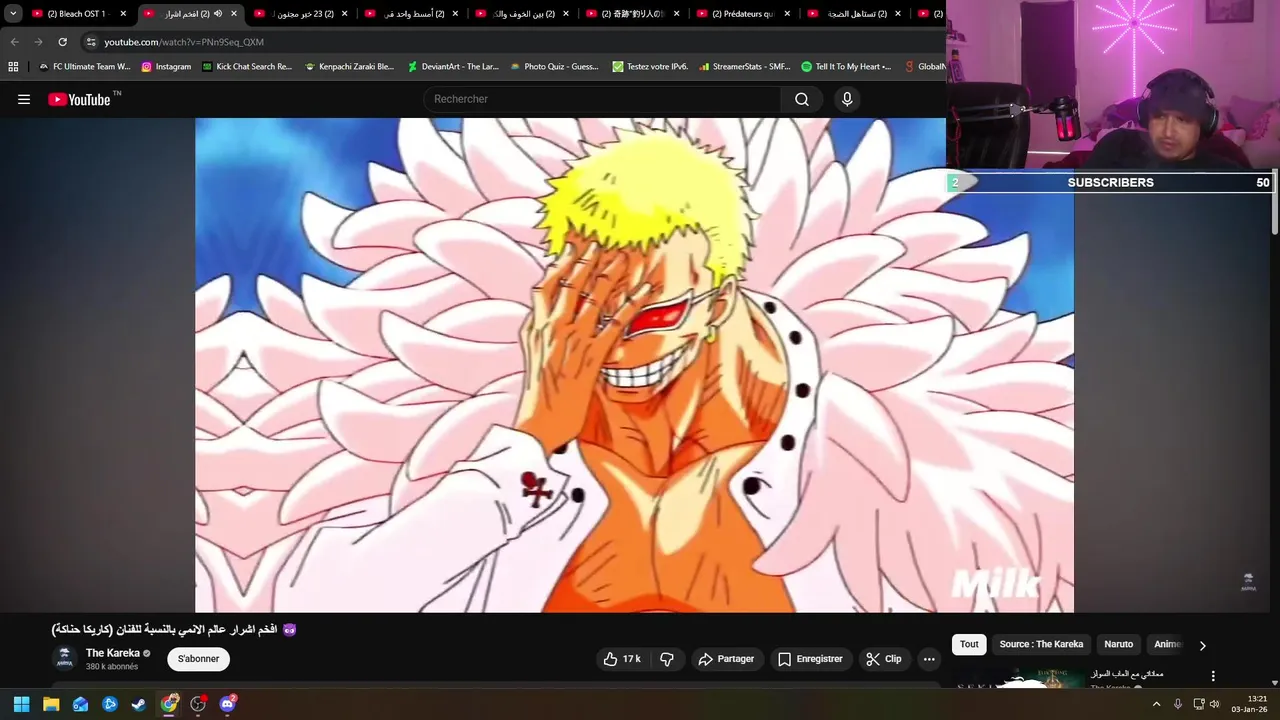Go to the YouTube home logo
Image resolution: width=1280 pixels, height=720 pixels.
click(x=79, y=99)
